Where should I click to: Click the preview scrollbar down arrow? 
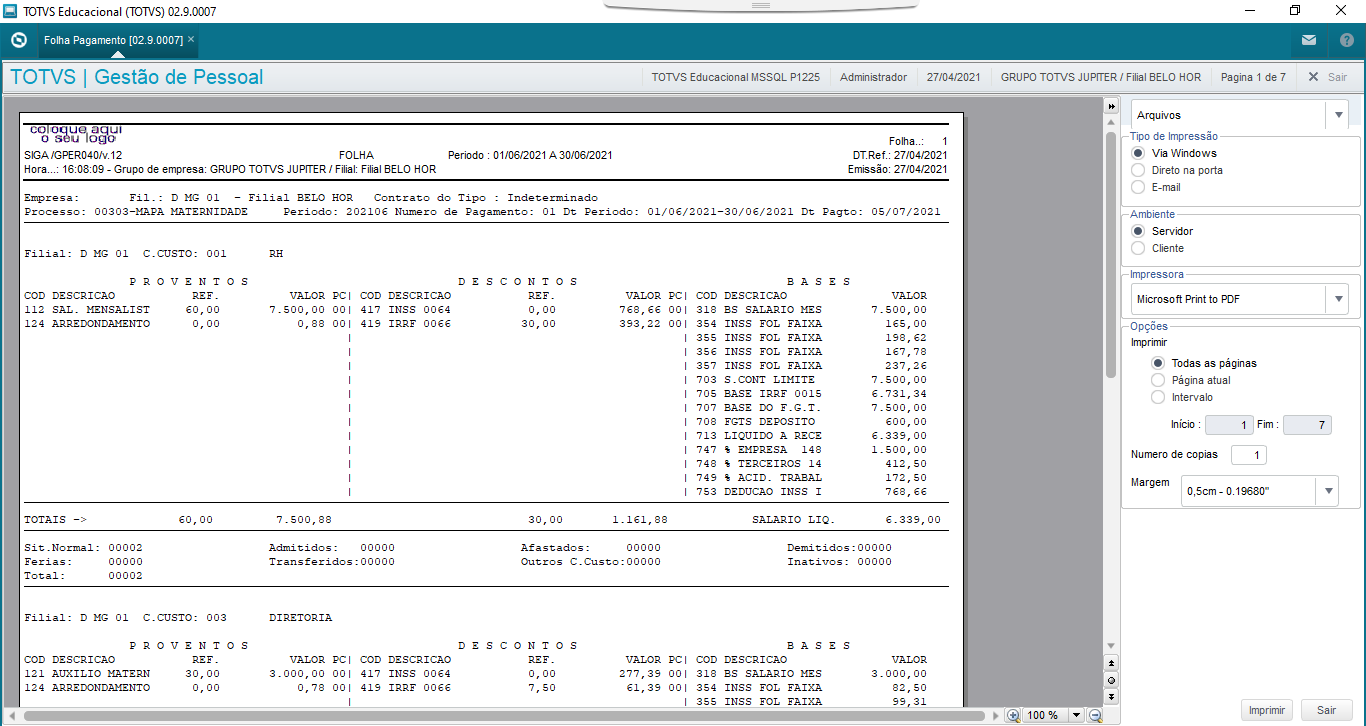1110,646
